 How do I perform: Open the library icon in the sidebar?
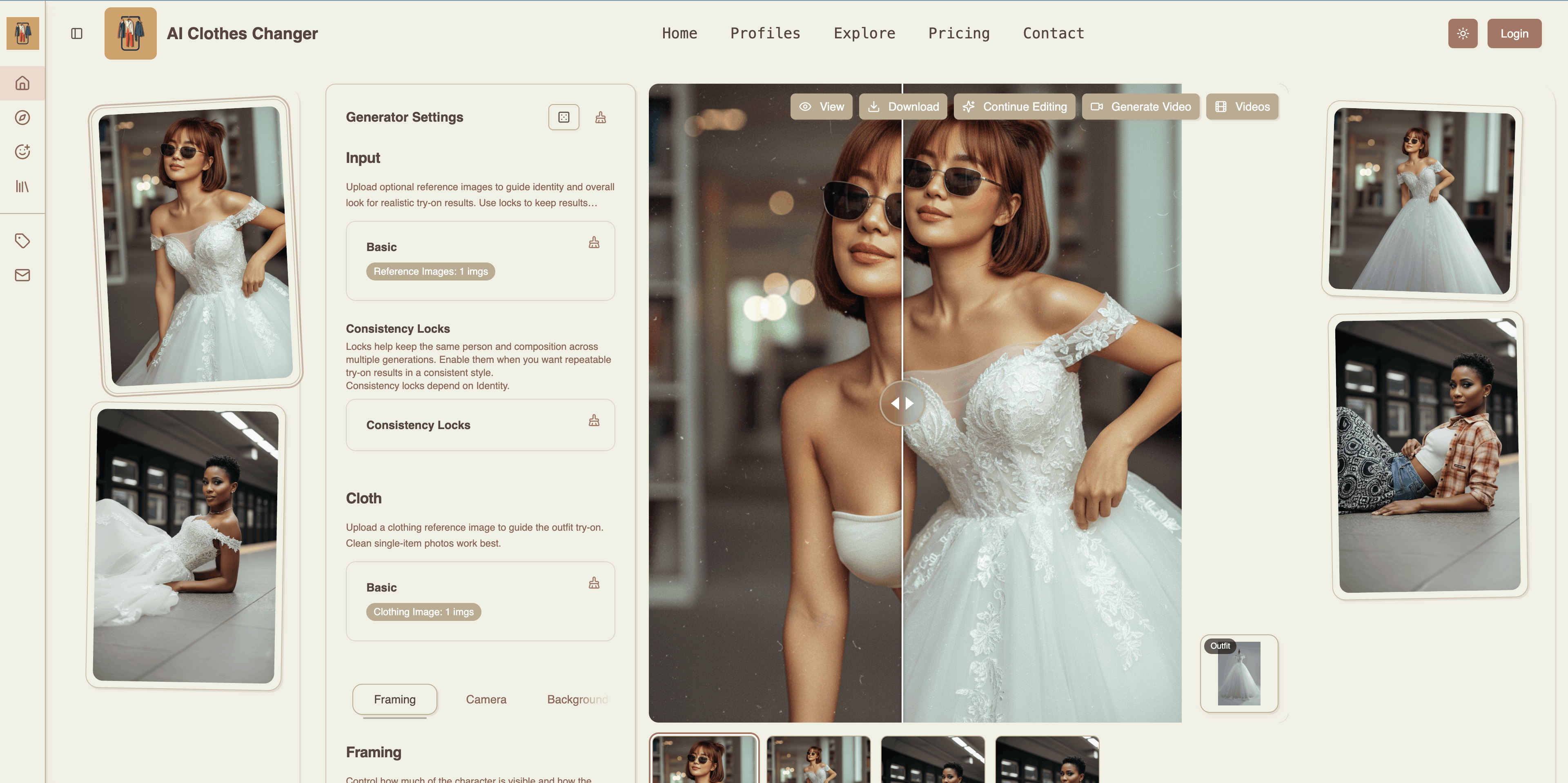[22, 187]
